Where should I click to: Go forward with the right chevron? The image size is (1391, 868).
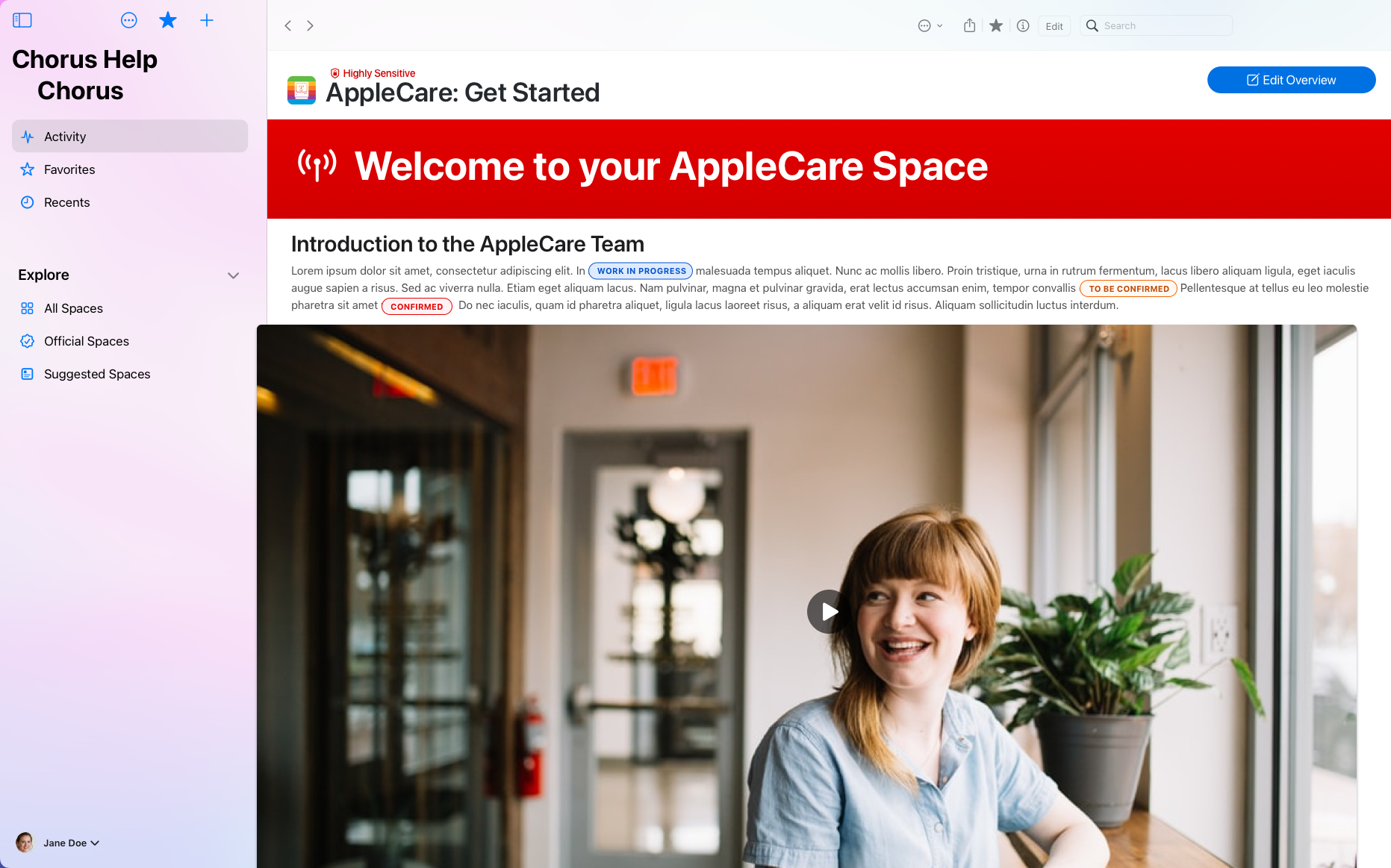[x=310, y=25]
